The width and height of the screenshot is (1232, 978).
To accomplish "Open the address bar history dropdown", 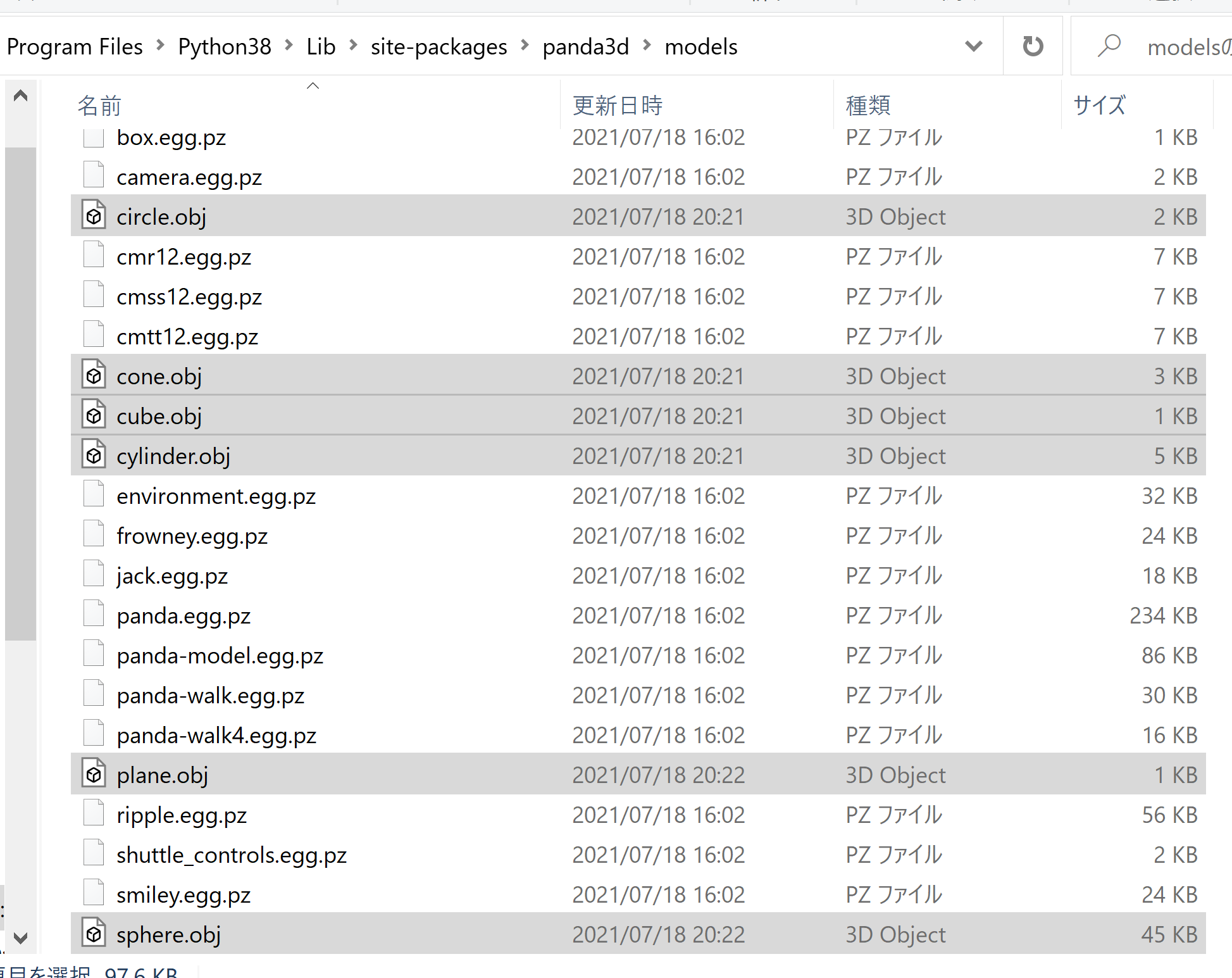I will [x=974, y=46].
